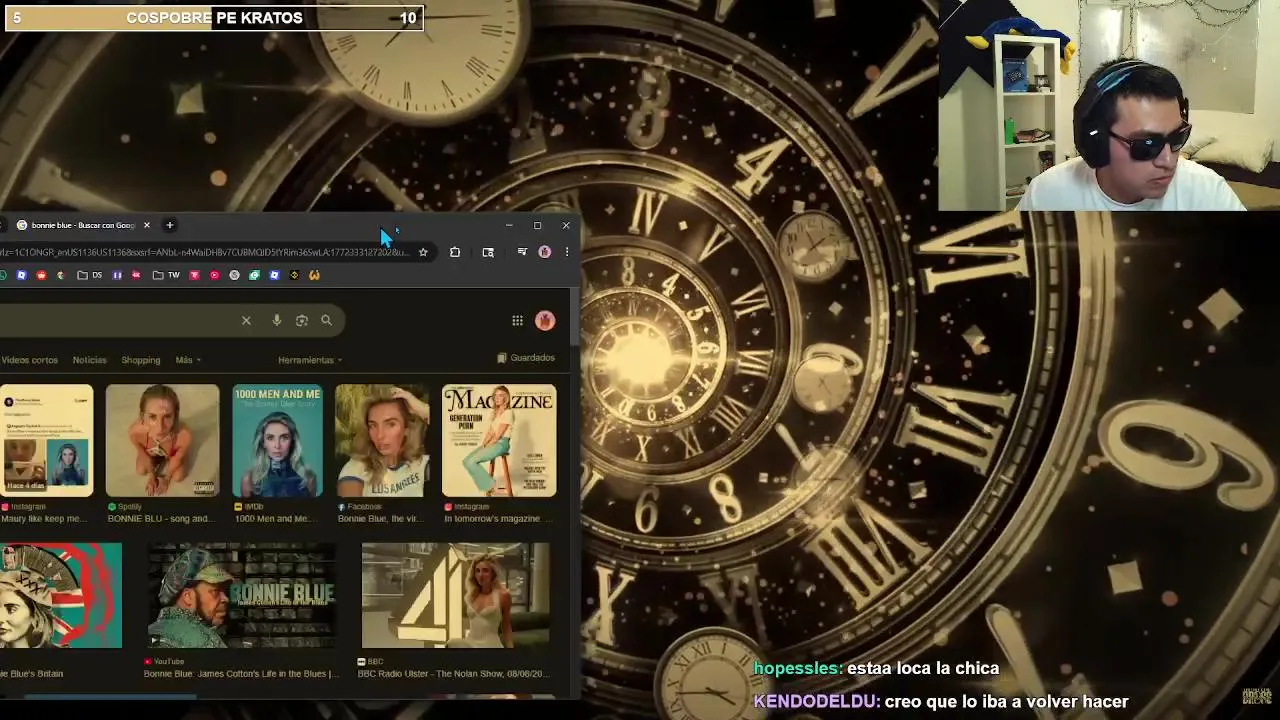Open the gray round bookmark icon
Viewport: 1280px width, 720px height.
[x=234, y=275]
